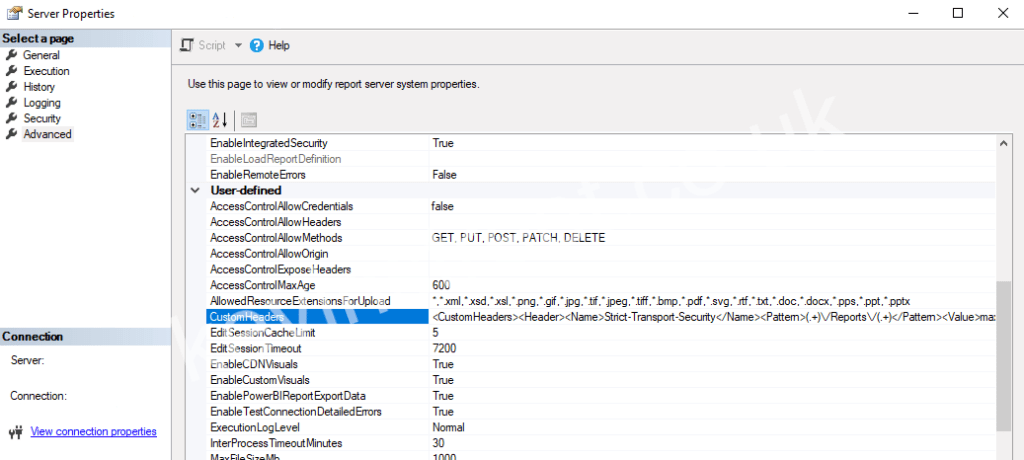Select AccessControlAllowOrigin property
Image resolution: width=1024 pixels, height=460 pixels.
pyautogui.click(x=269, y=254)
